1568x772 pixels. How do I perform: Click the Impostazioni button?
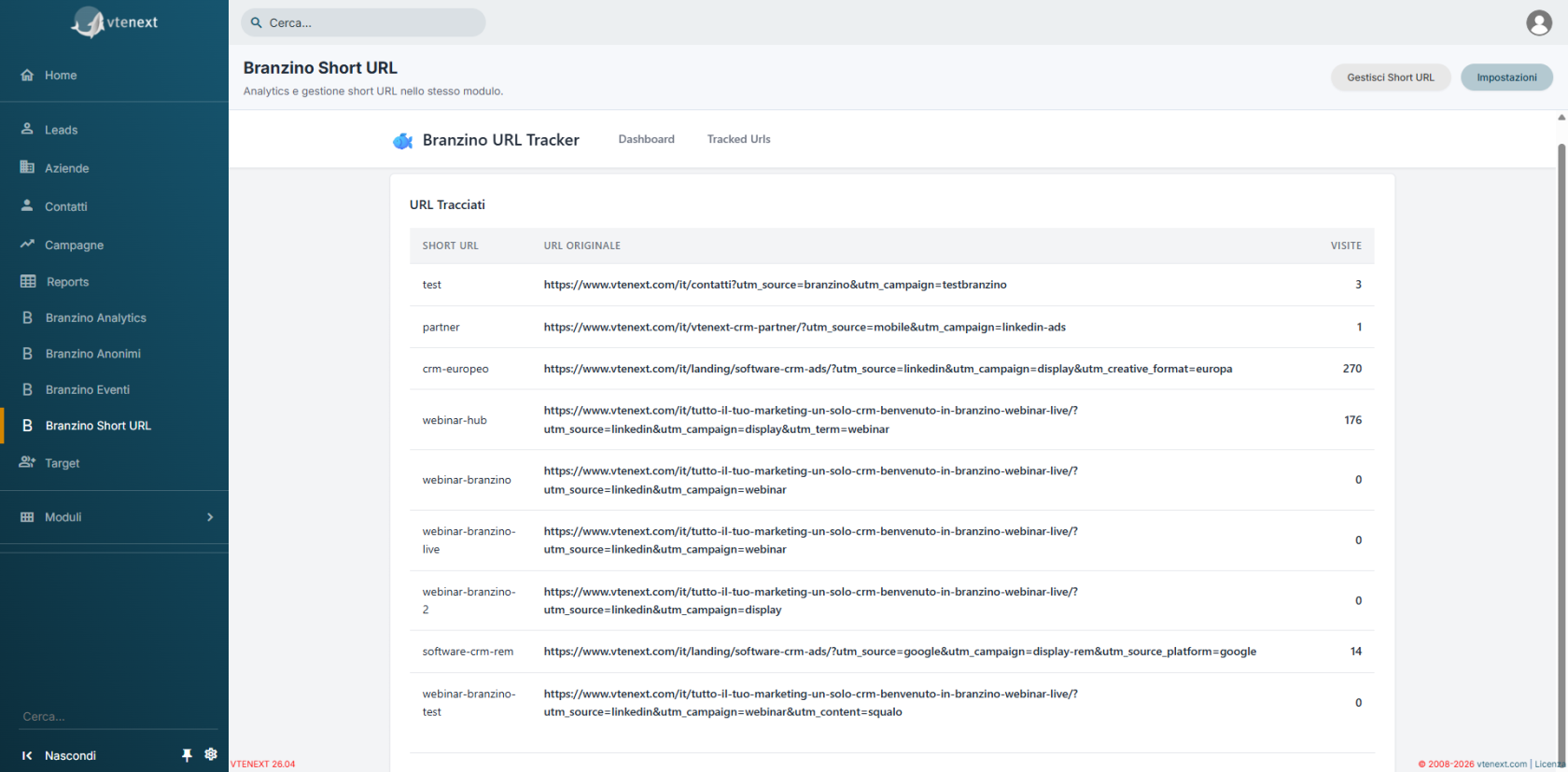click(x=1506, y=77)
